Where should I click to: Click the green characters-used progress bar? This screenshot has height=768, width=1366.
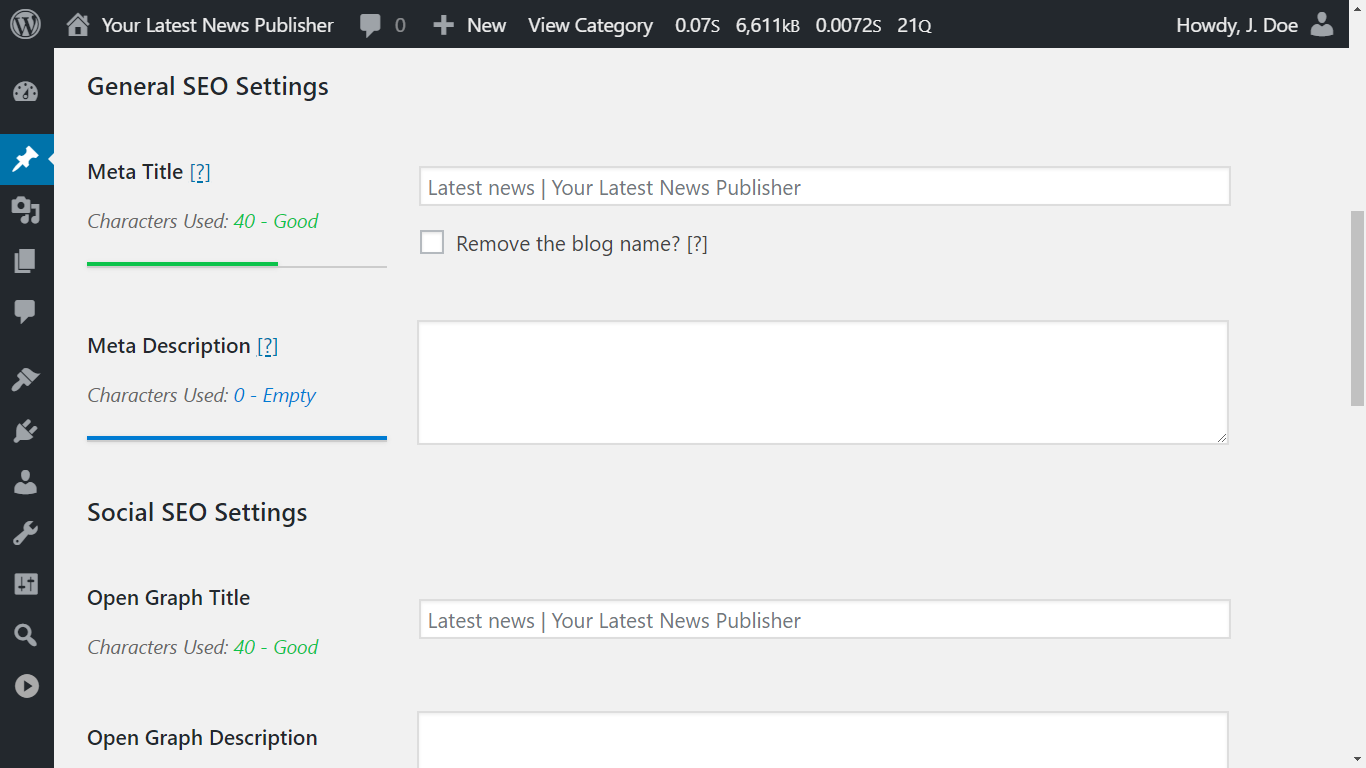[181, 265]
